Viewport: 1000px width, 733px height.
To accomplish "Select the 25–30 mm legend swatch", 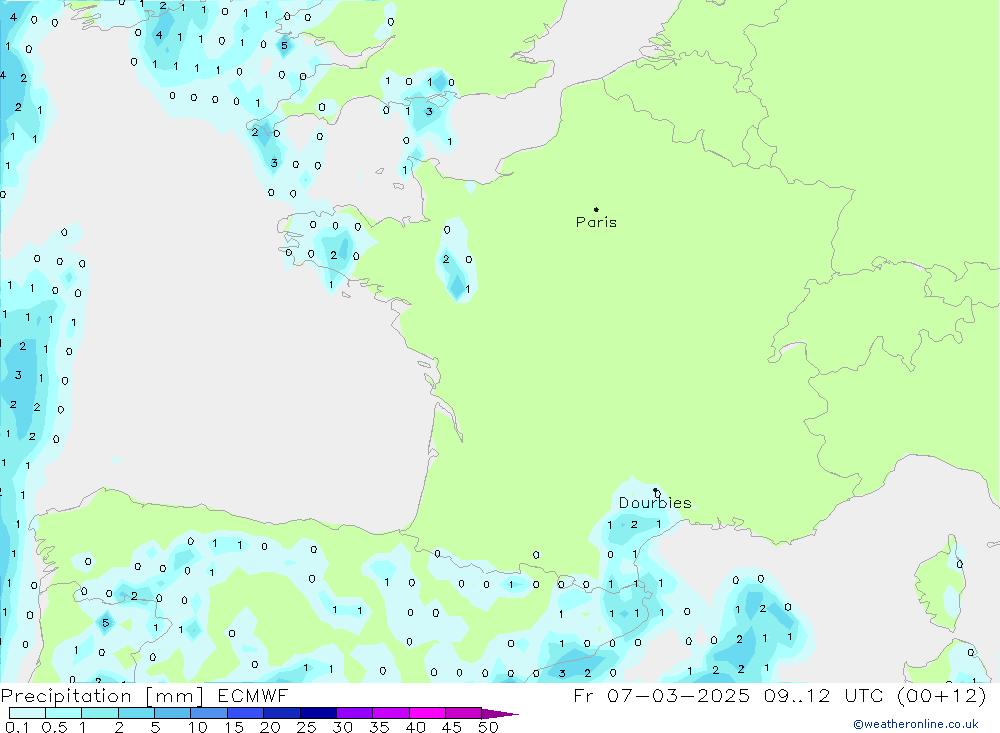I will 318,713.
